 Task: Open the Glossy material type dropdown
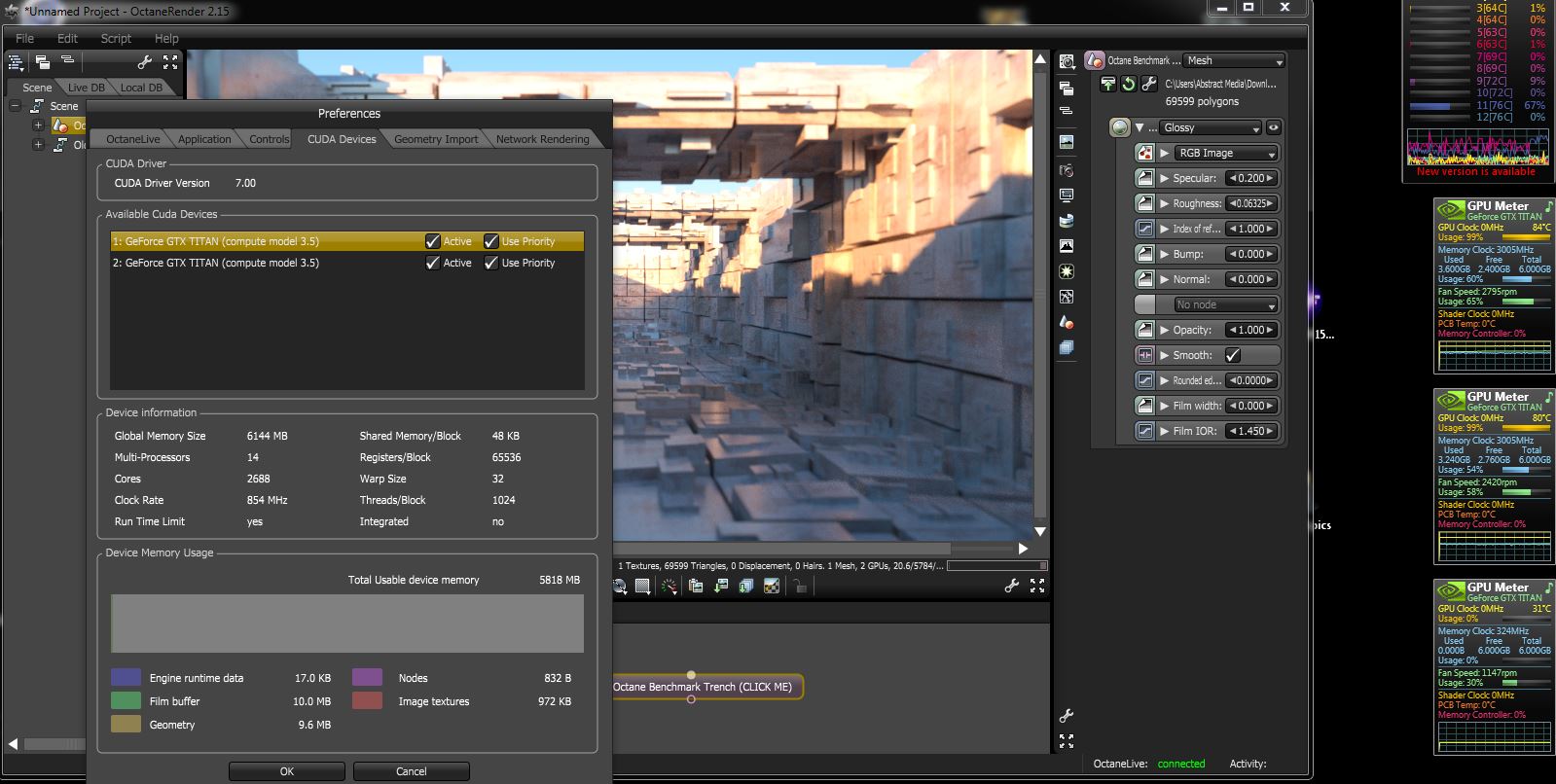[x=1211, y=127]
